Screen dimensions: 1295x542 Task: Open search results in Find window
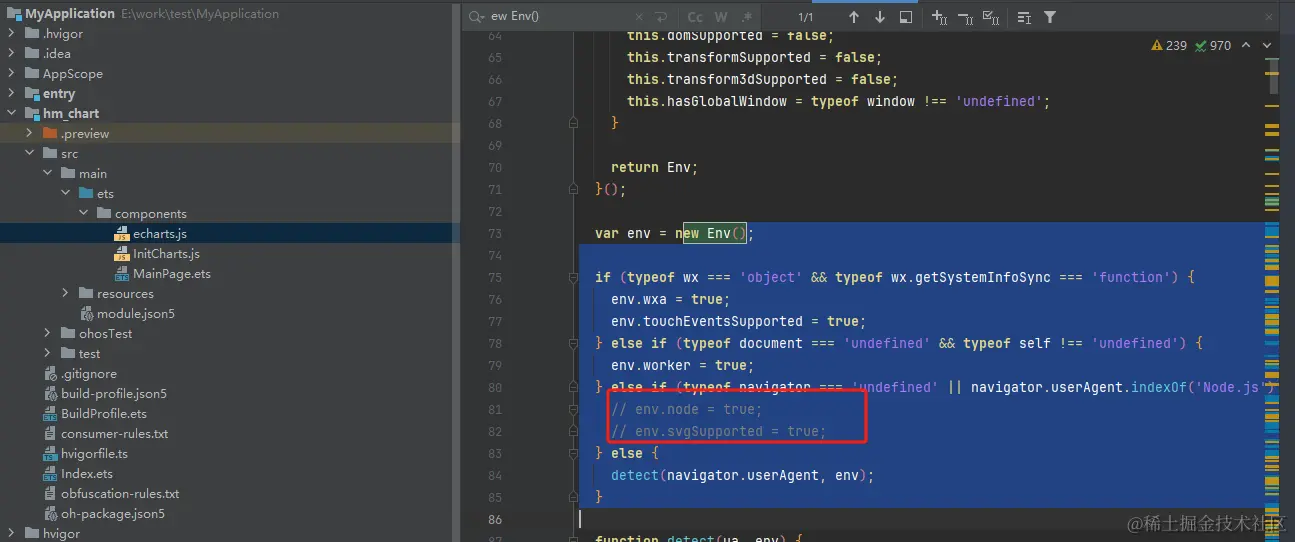pyautogui.click(x=906, y=17)
